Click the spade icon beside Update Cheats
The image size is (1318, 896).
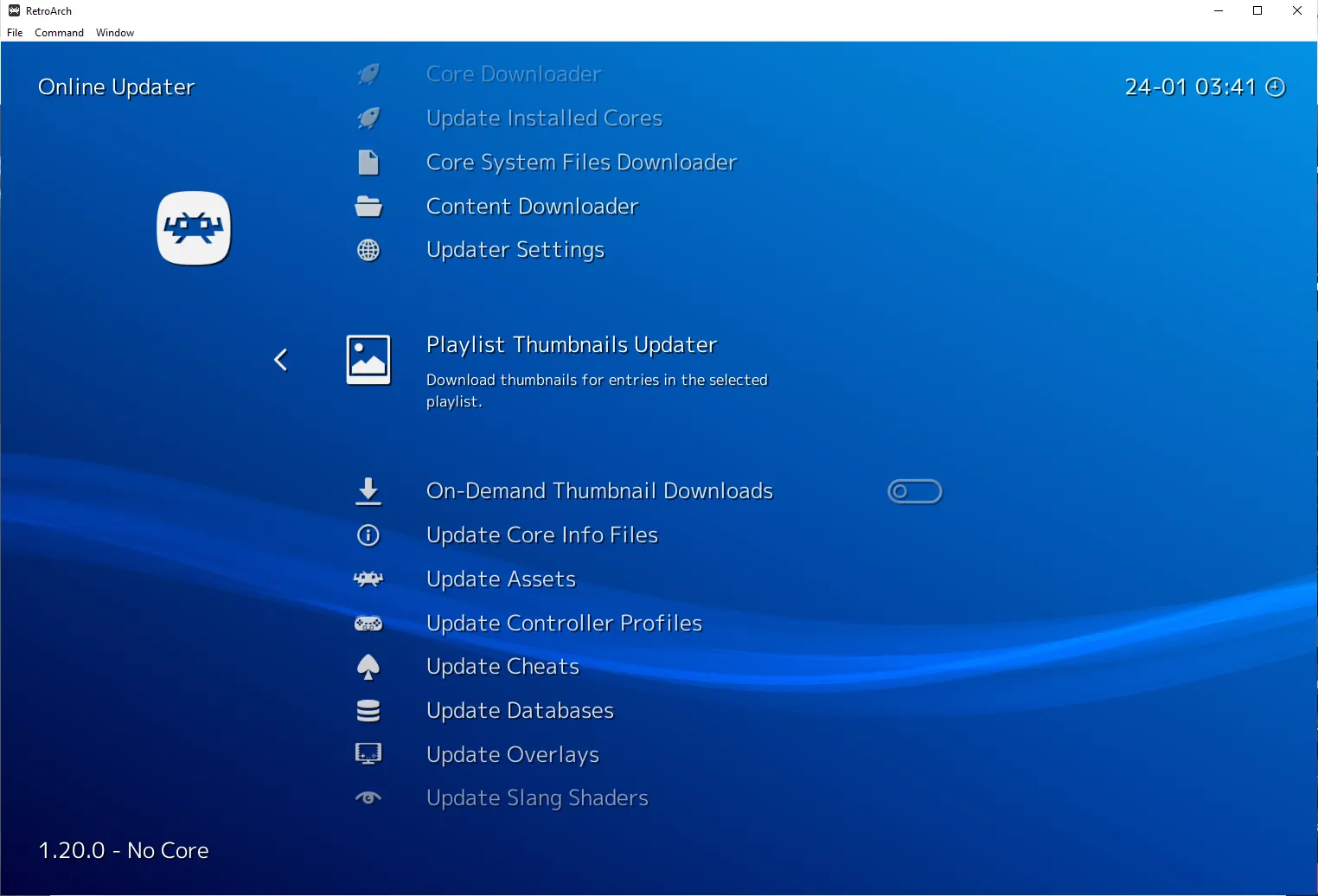(368, 667)
